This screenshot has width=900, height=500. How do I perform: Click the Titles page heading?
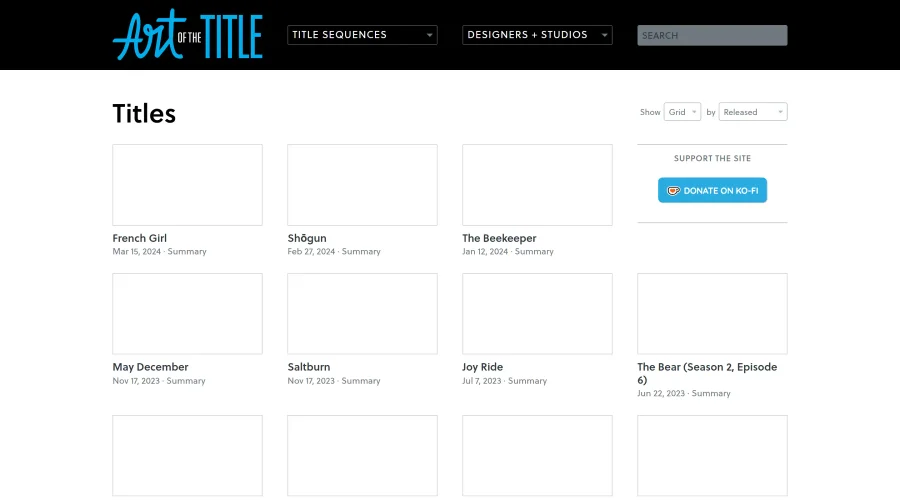pyautogui.click(x=144, y=114)
